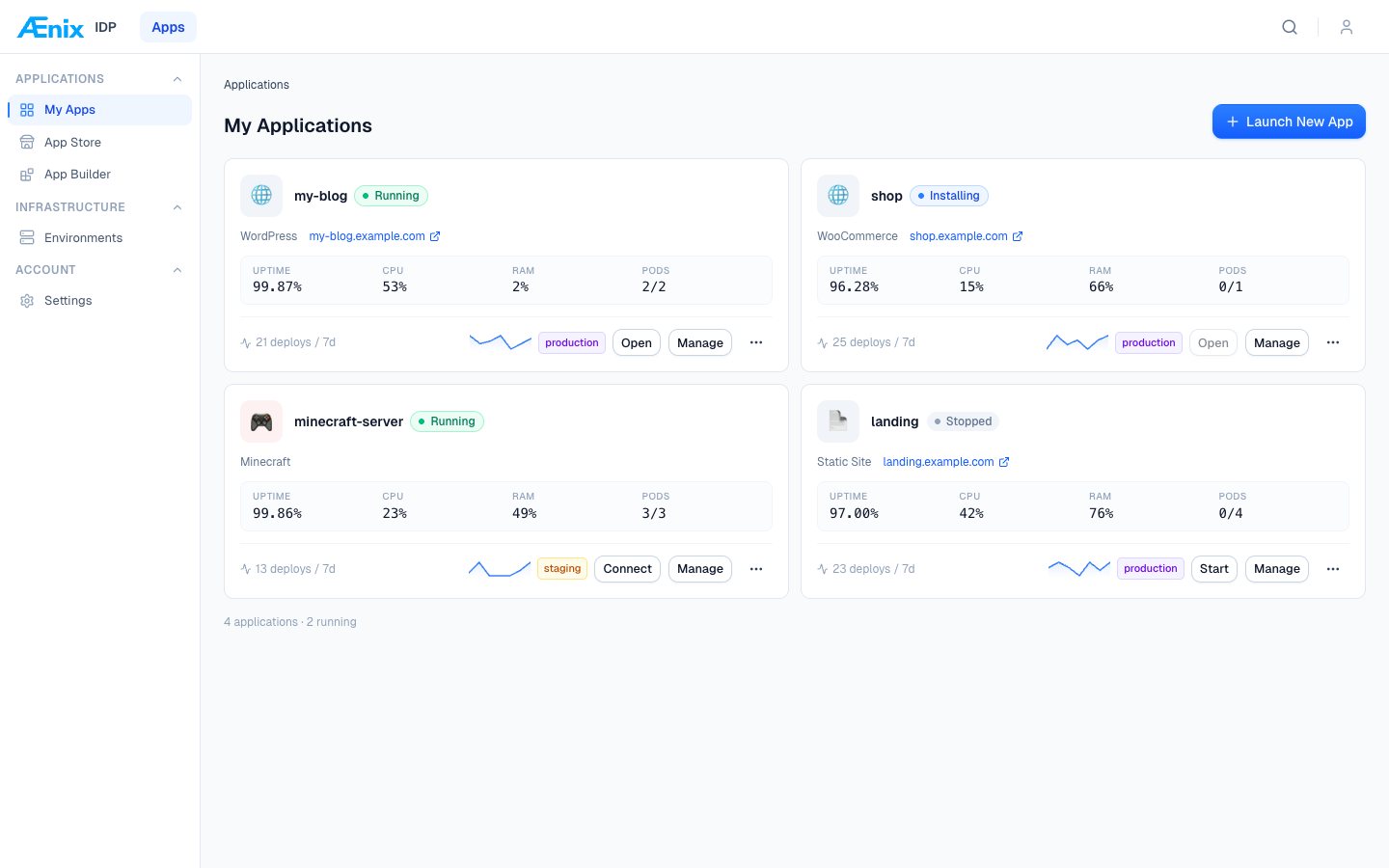The image size is (1389, 868).
Task: Click the staging tag on minecraft-server
Action: pyautogui.click(x=562, y=569)
